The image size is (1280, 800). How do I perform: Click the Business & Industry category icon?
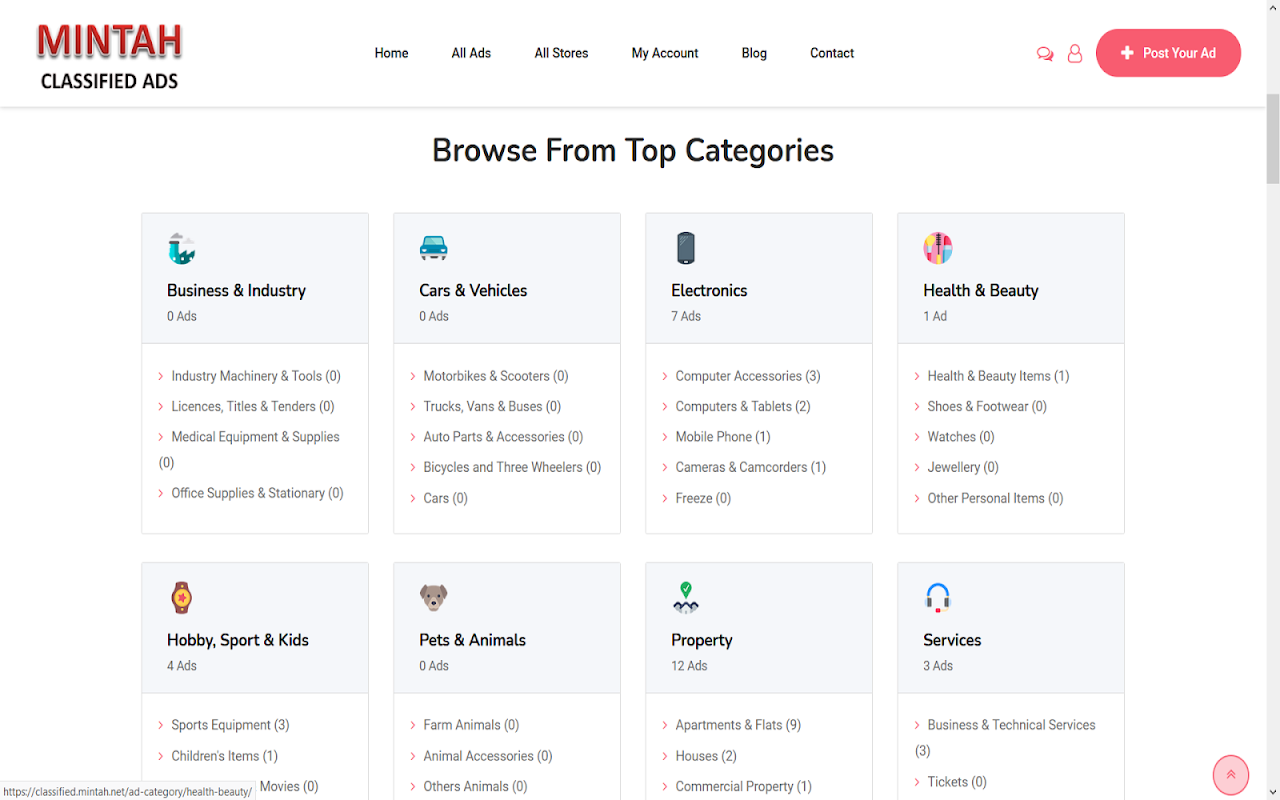(x=182, y=248)
